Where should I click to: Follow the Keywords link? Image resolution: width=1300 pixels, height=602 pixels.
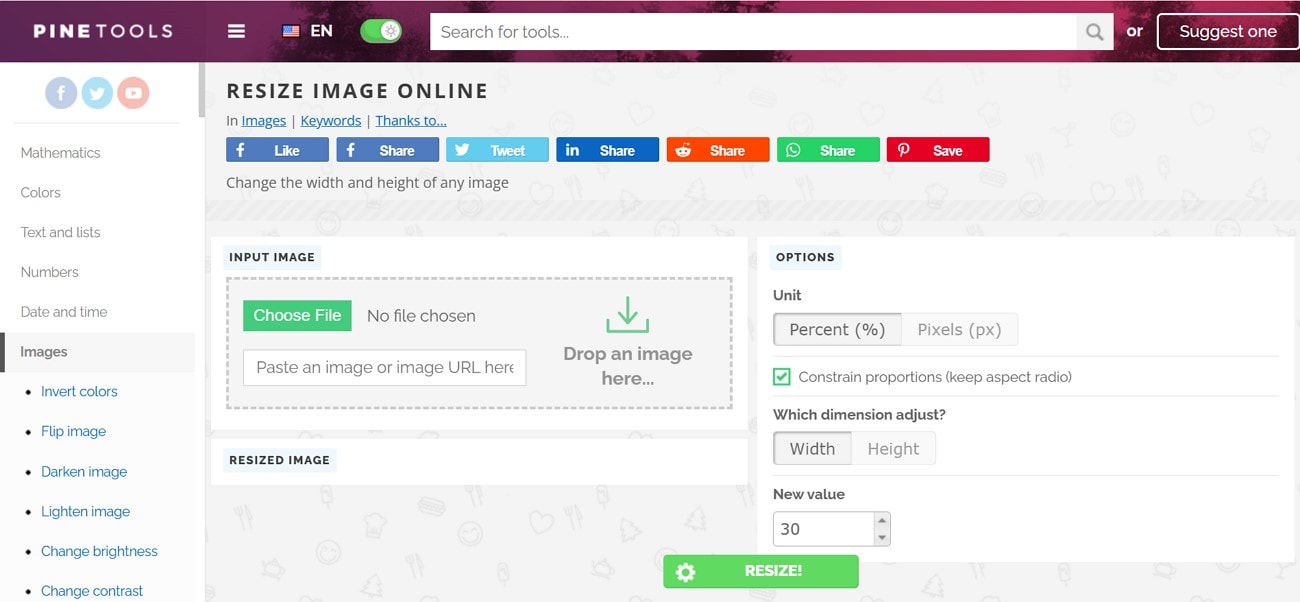click(x=331, y=121)
